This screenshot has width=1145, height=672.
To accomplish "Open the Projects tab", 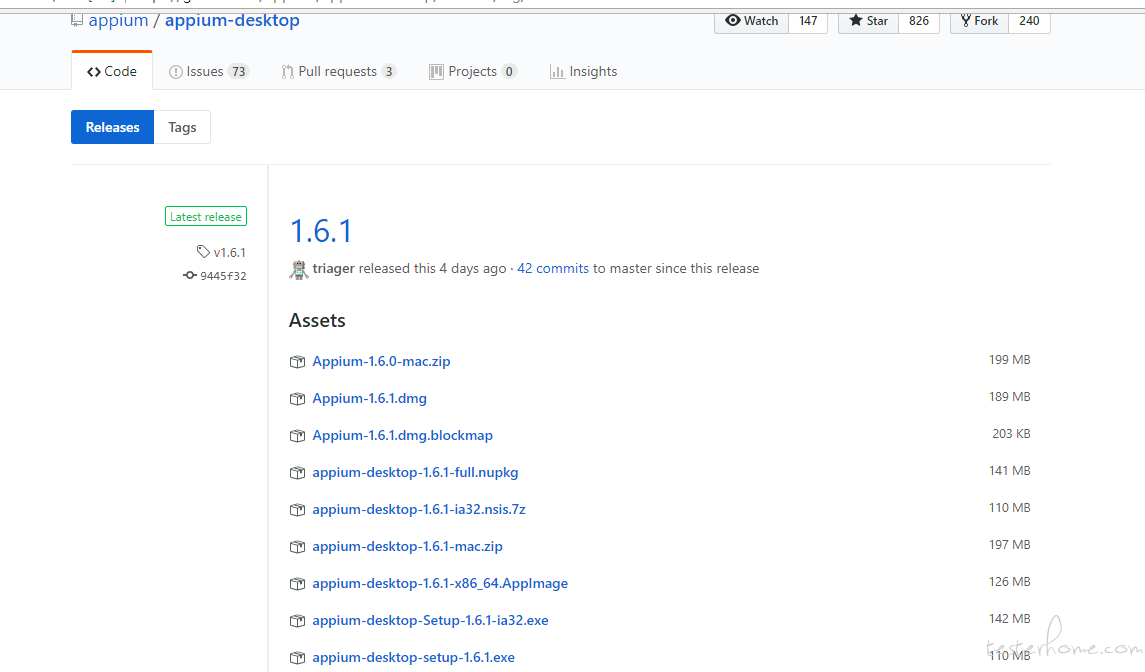I will 473,72.
